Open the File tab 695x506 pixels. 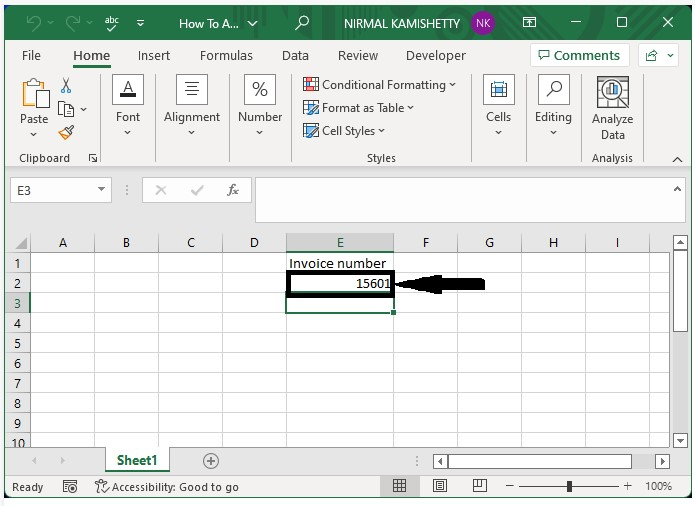coord(31,55)
